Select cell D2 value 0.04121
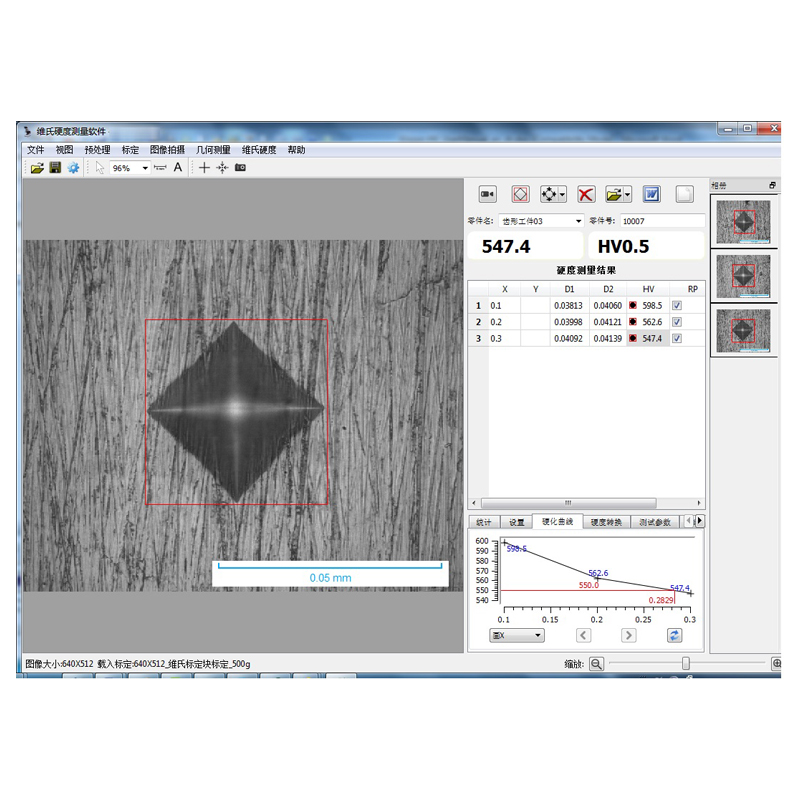Image resolution: width=800 pixels, height=800 pixels. [608, 322]
